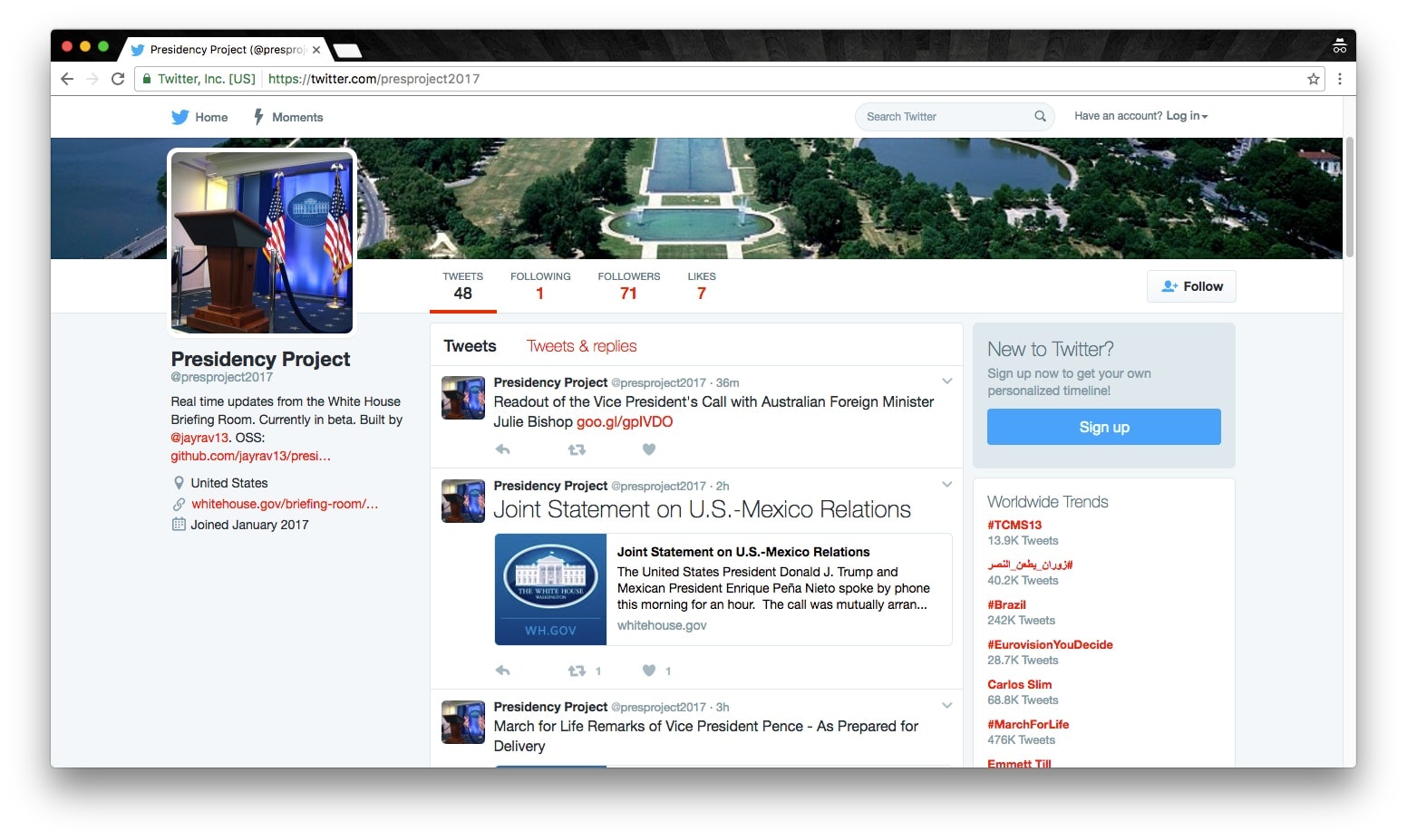Viewport: 1407px width, 840px height.
Task: Open Chrome three-dot menu
Action: tap(1339, 79)
